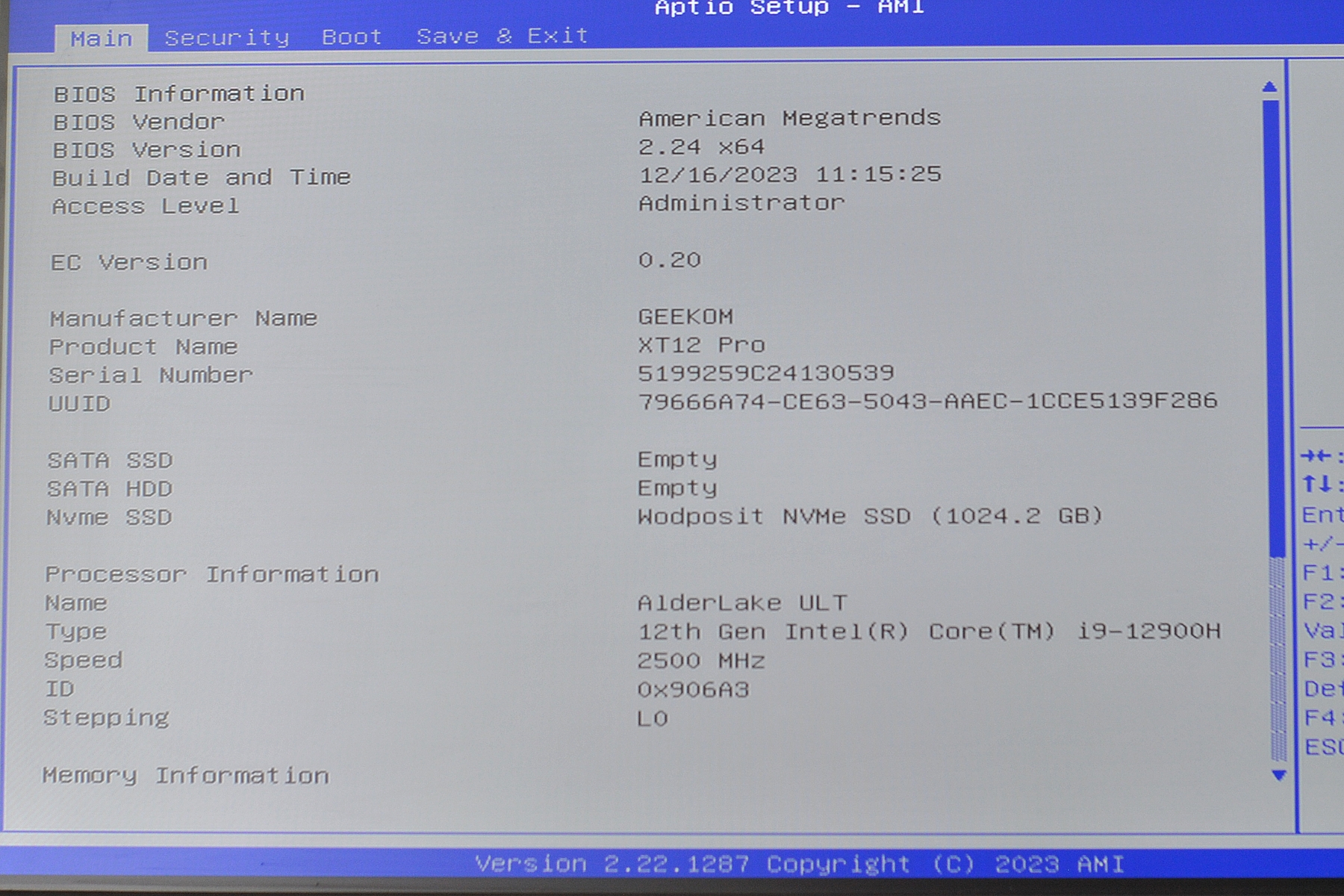Open the Save & Exit tab

503,36
